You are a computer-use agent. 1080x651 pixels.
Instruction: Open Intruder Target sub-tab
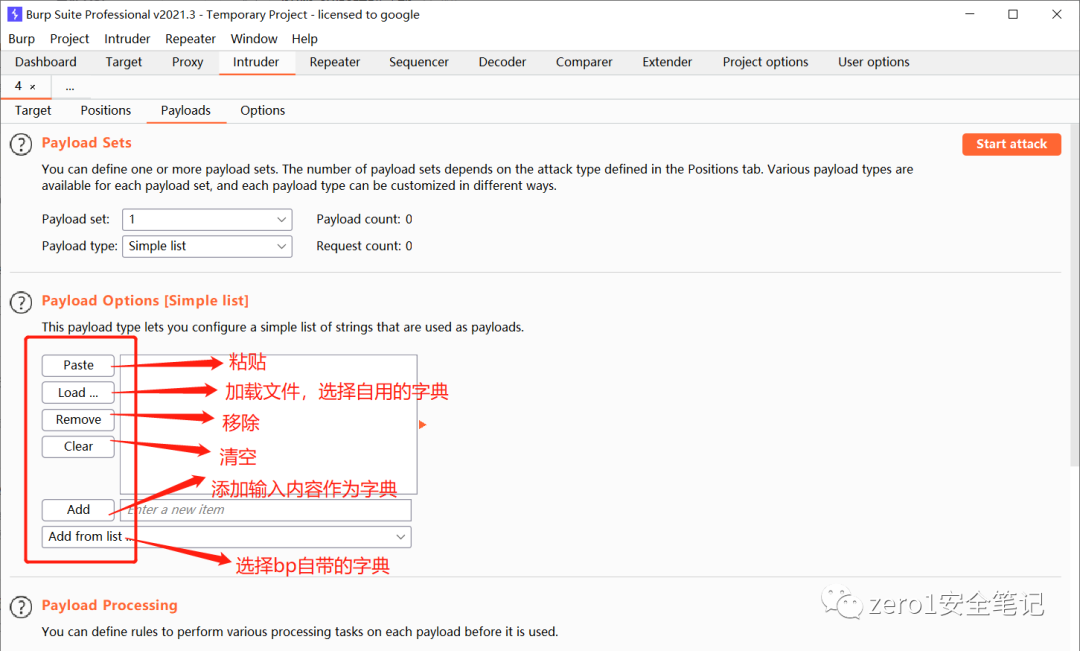tap(33, 110)
